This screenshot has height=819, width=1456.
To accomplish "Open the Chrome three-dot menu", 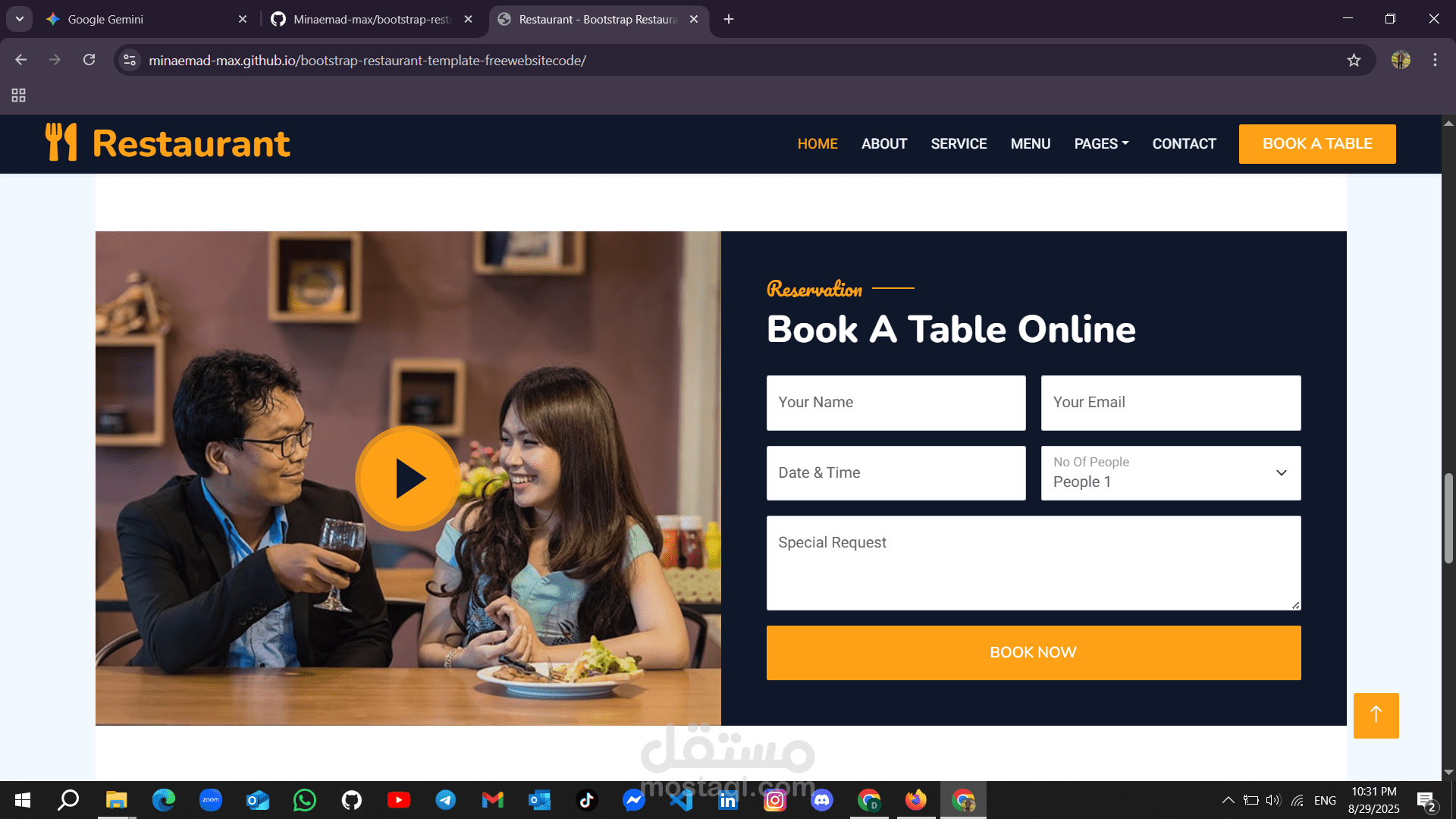I will (1435, 60).
